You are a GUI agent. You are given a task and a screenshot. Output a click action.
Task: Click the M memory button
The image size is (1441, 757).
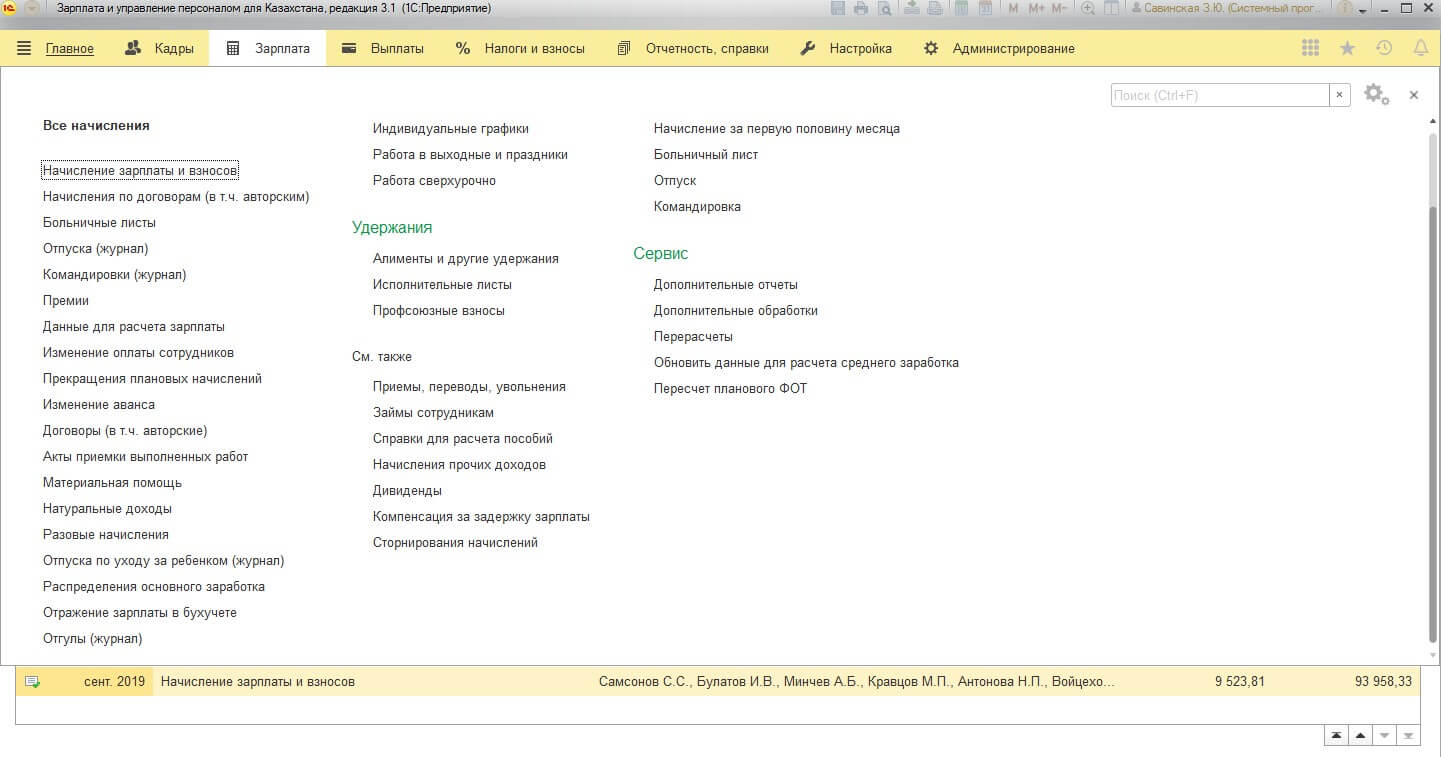(1013, 9)
